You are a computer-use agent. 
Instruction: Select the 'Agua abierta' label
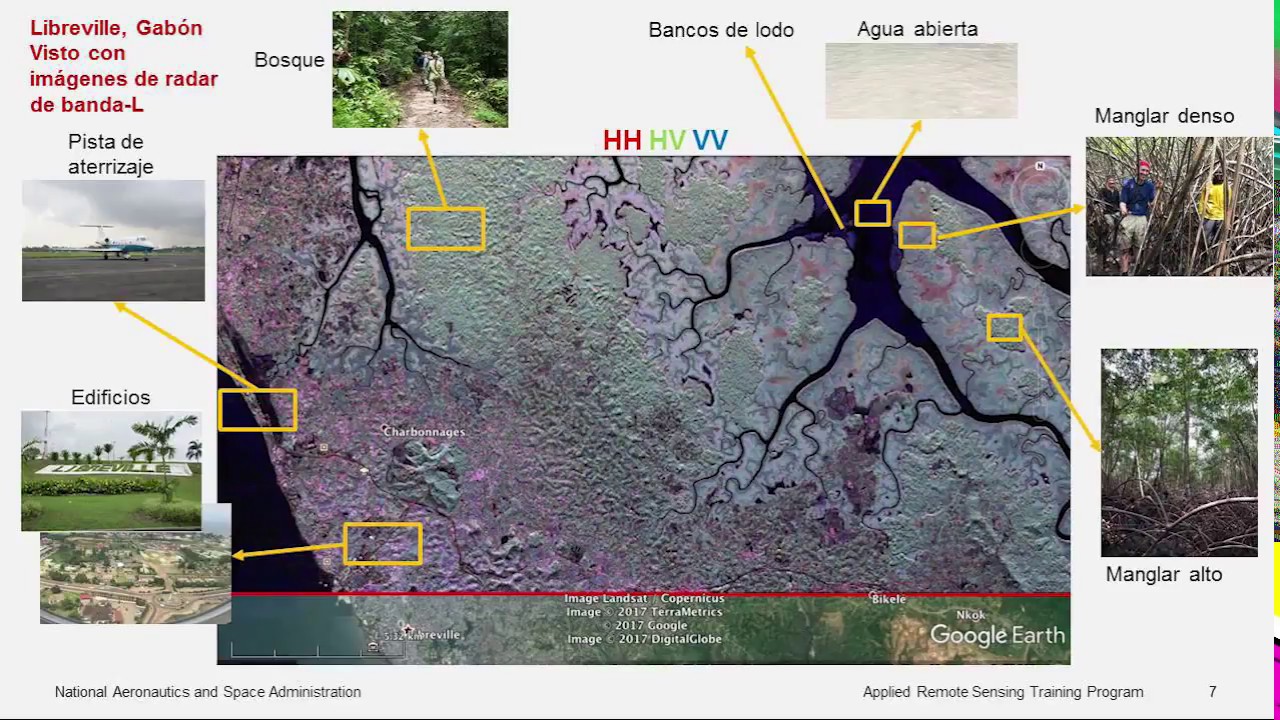pyautogui.click(x=917, y=30)
